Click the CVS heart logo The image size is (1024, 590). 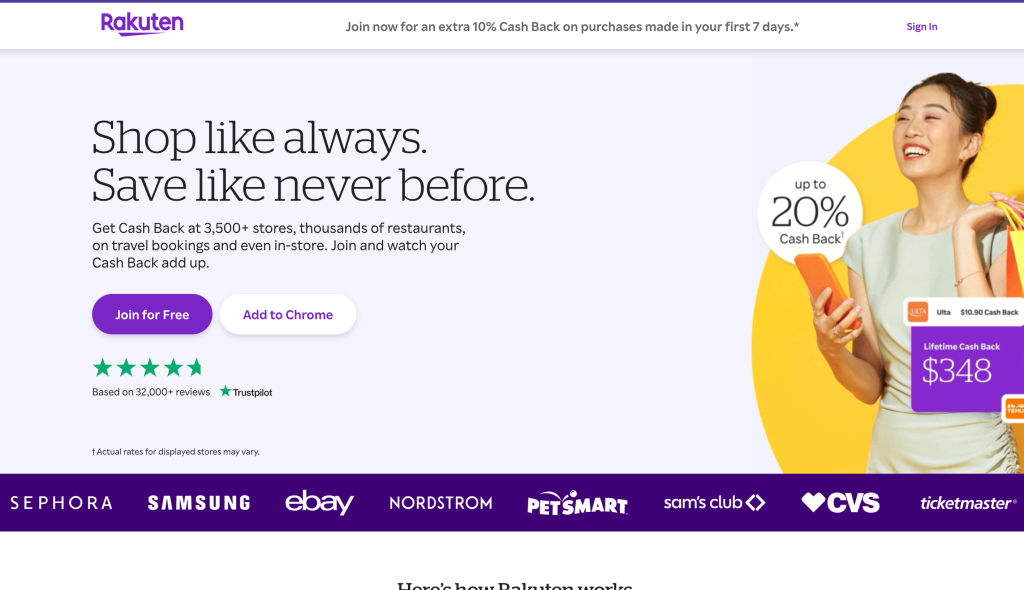pos(838,502)
